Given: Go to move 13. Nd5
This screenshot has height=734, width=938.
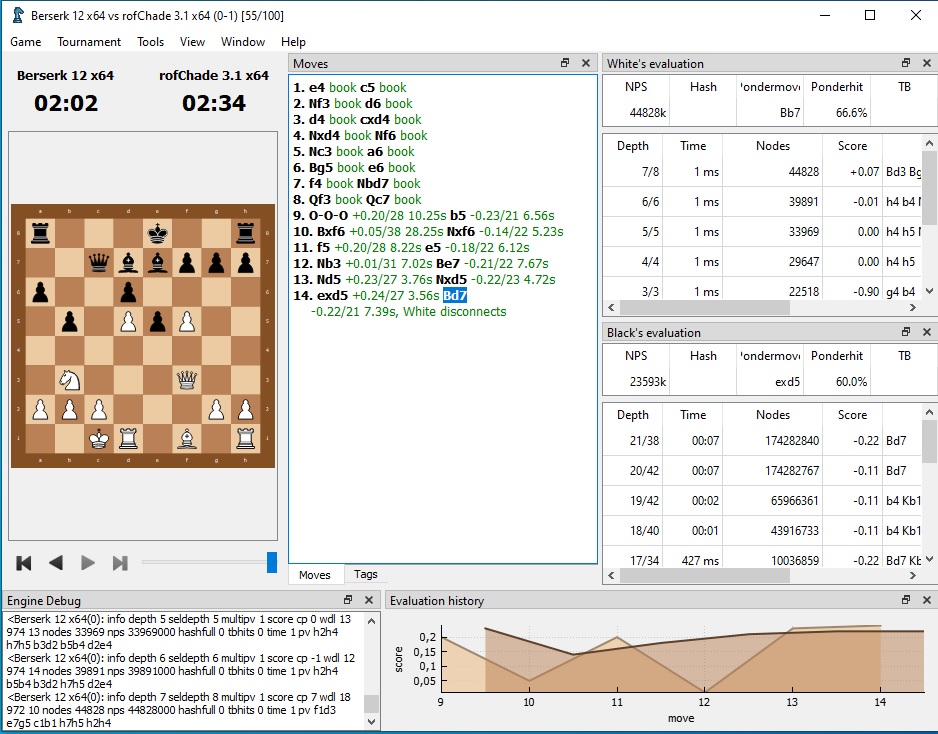Looking at the screenshot, I should pos(328,279).
